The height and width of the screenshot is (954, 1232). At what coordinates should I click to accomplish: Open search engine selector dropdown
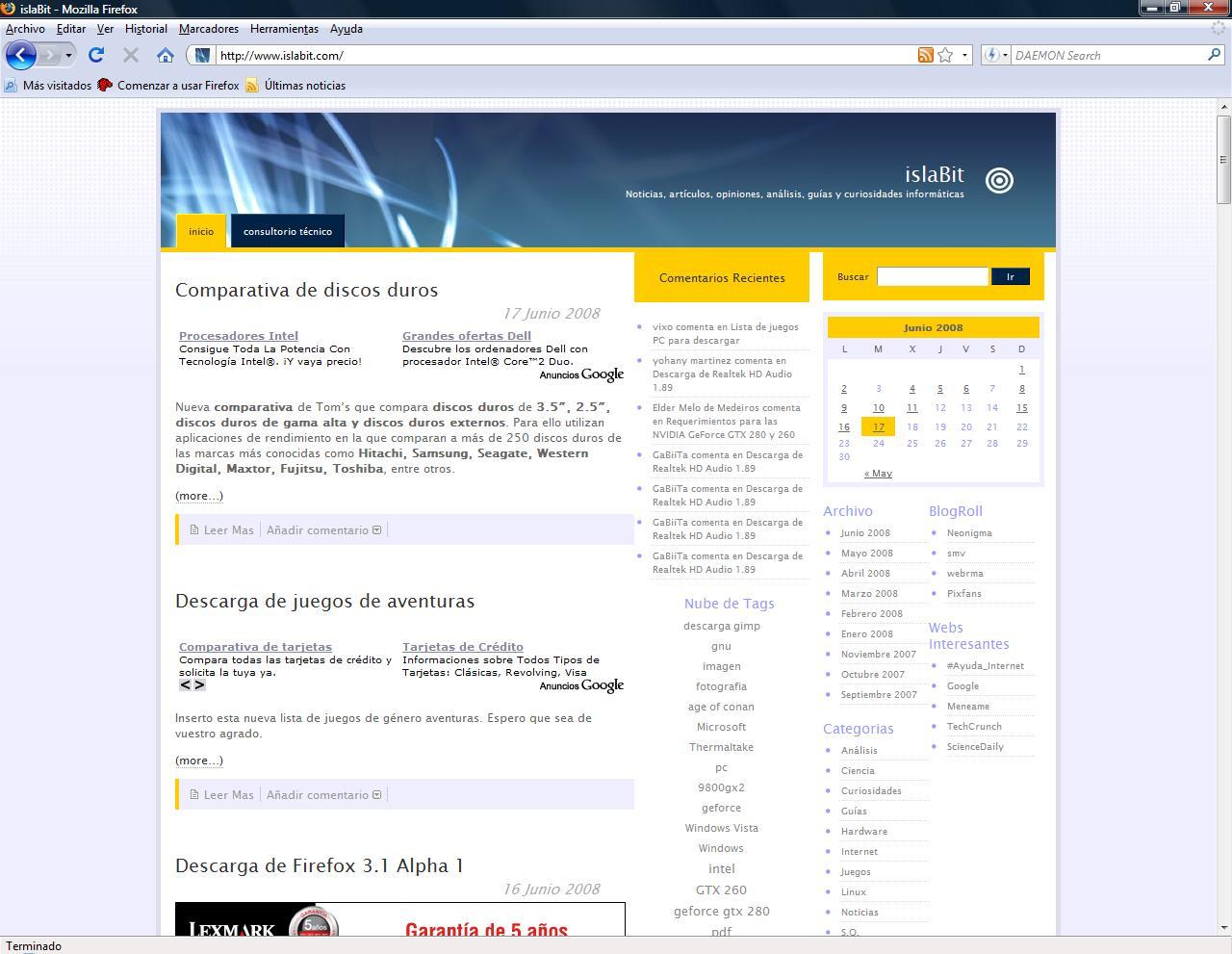pyautogui.click(x=1005, y=55)
